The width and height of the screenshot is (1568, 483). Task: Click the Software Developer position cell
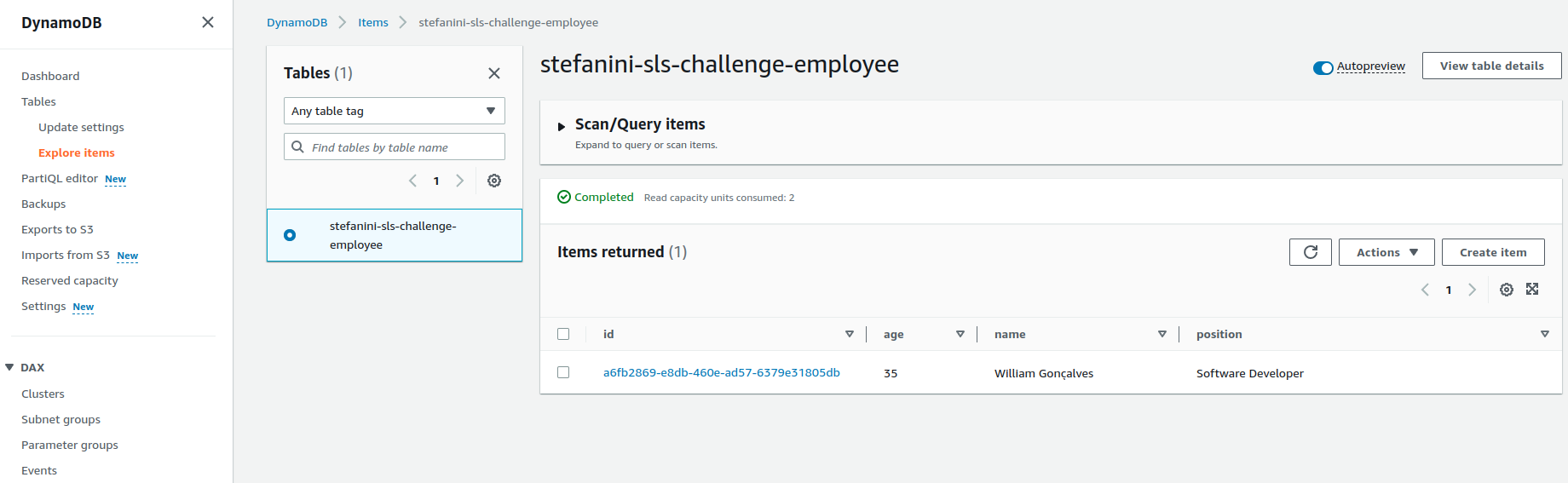(x=1250, y=373)
